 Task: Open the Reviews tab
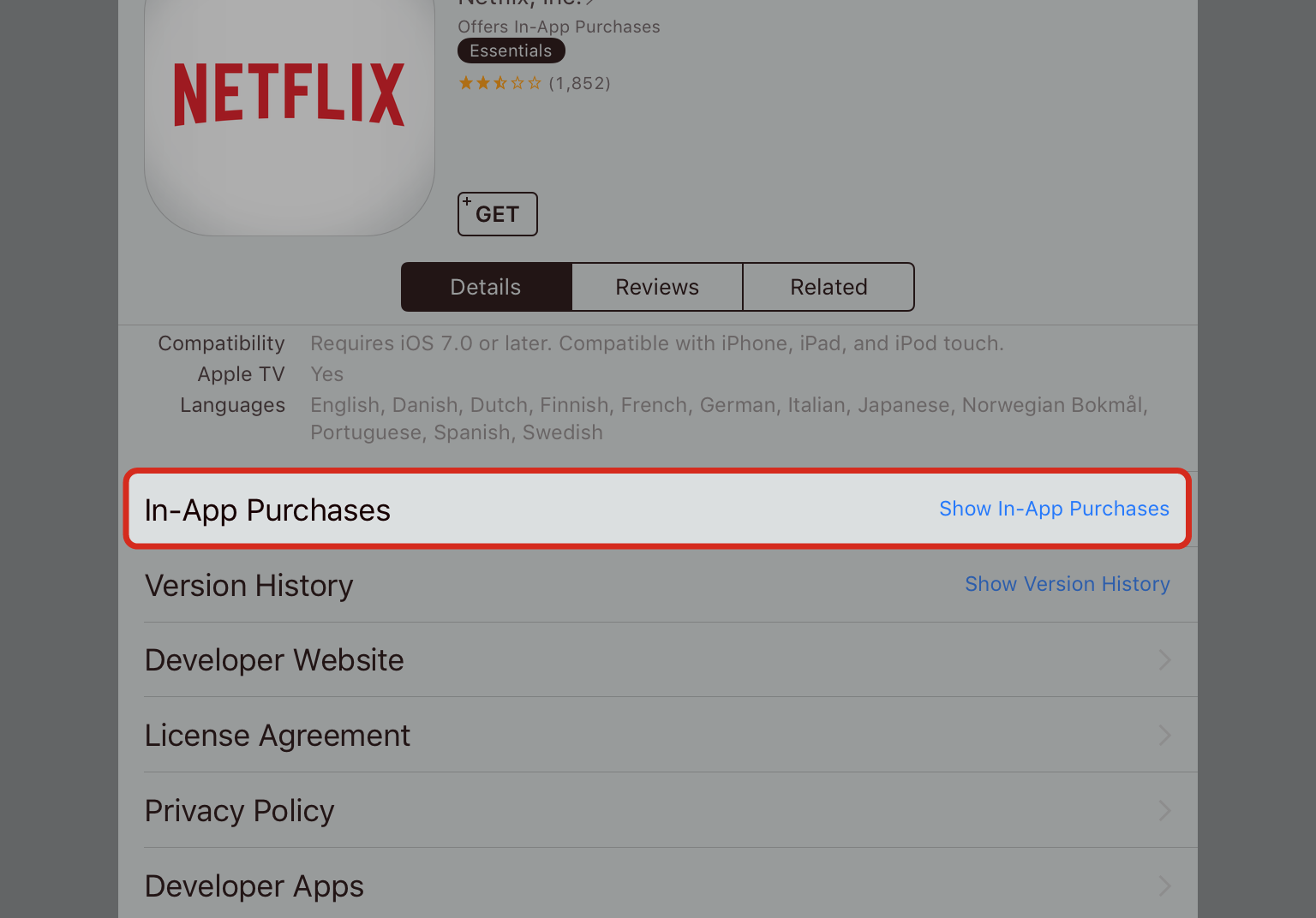click(x=657, y=287)
